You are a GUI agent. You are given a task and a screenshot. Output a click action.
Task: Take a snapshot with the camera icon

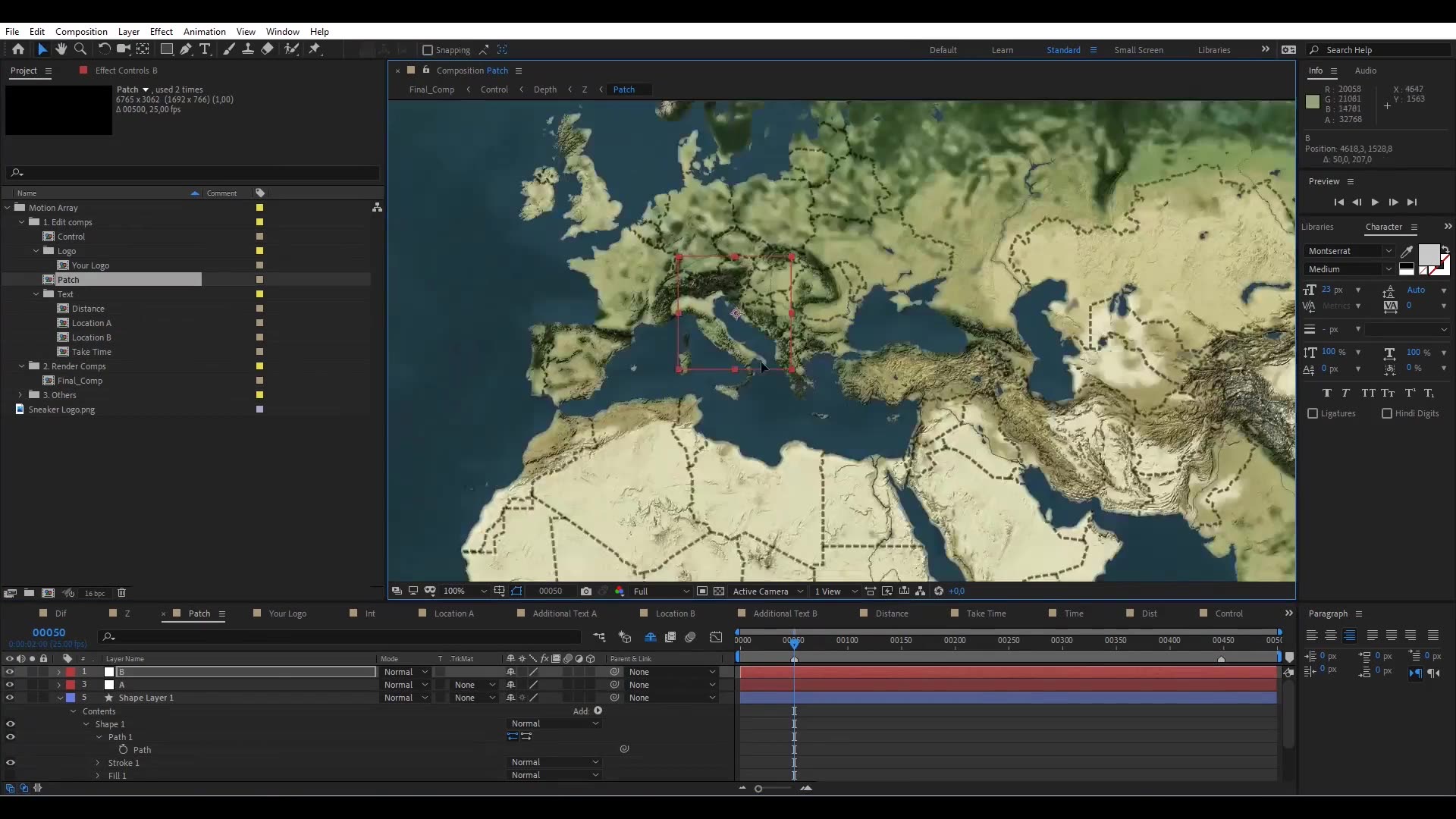(x=585, y=591)
